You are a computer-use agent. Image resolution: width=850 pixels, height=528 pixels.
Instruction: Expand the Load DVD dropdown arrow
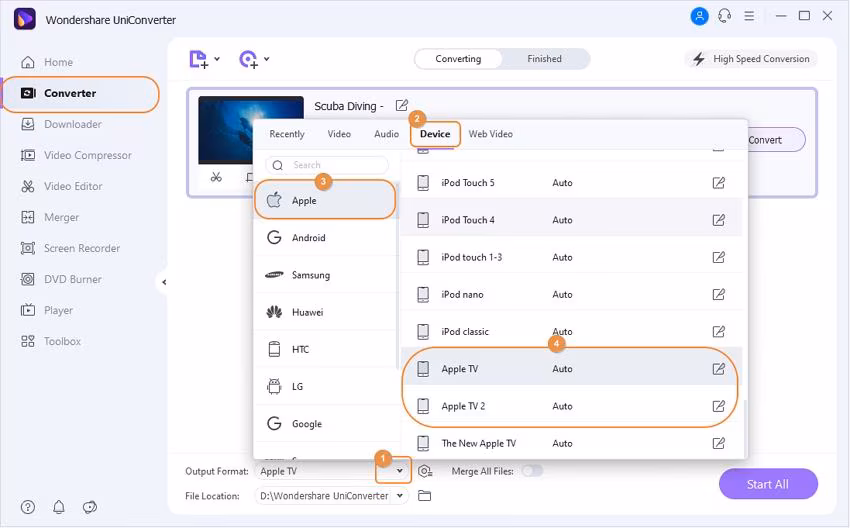click(x=267, y=59)
